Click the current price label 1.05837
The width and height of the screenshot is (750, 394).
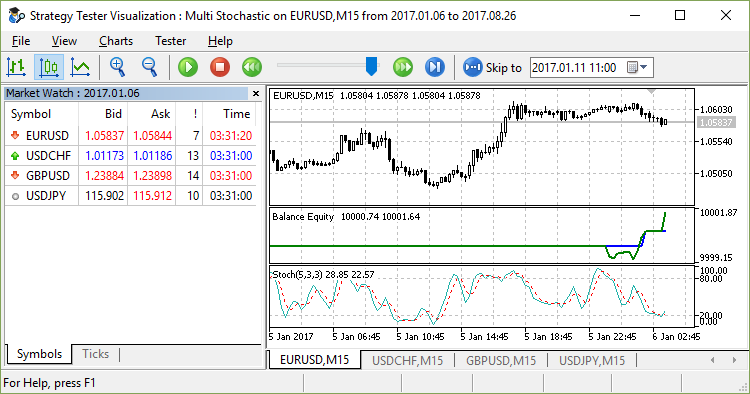pos(716,122)
